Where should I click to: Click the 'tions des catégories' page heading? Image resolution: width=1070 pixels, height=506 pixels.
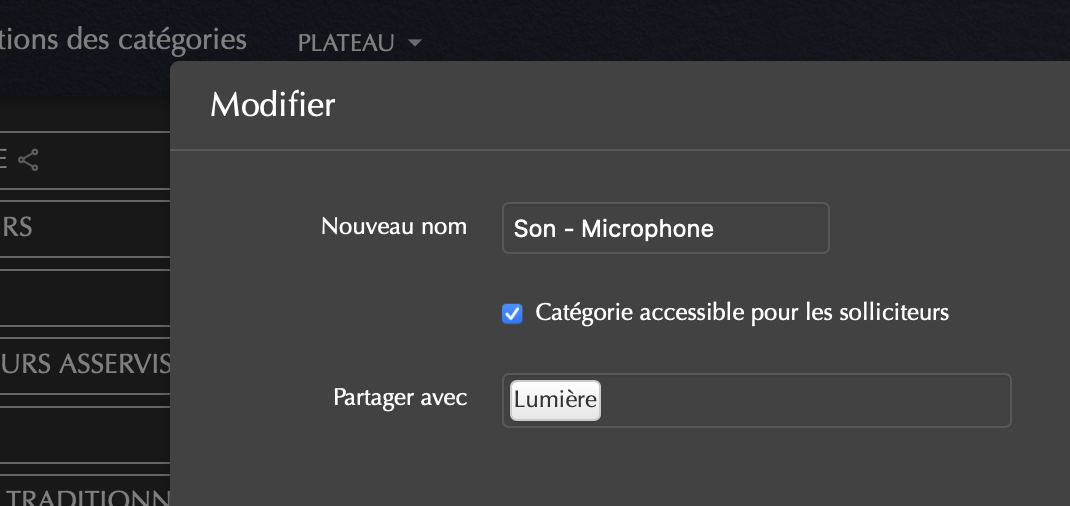(123, 39)
